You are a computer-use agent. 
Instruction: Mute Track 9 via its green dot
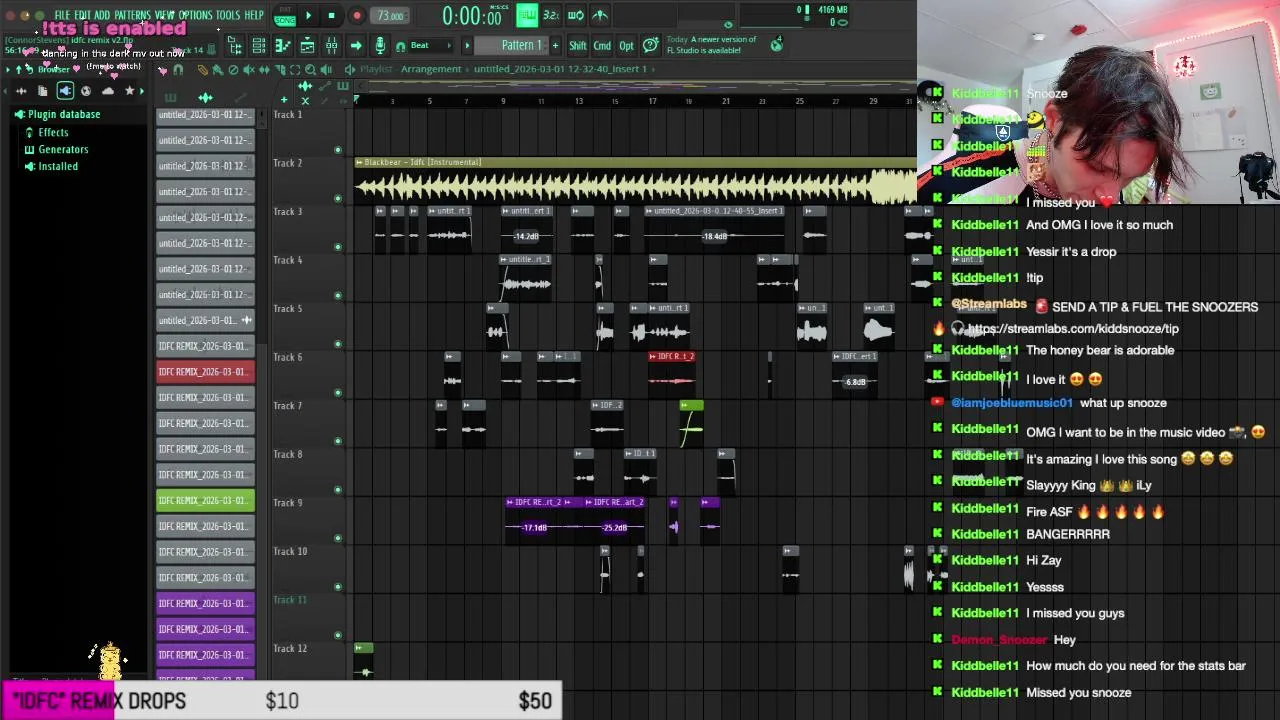click(x=338, y=537)
